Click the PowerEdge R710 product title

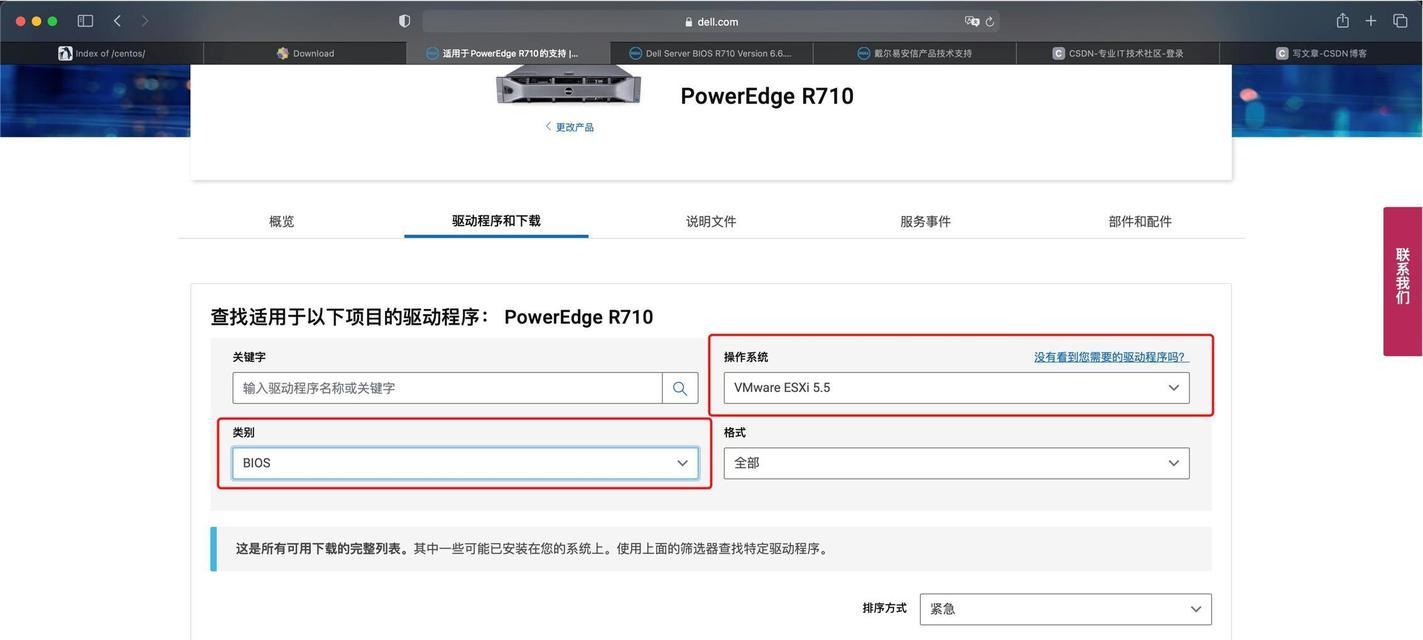[767, 96]
